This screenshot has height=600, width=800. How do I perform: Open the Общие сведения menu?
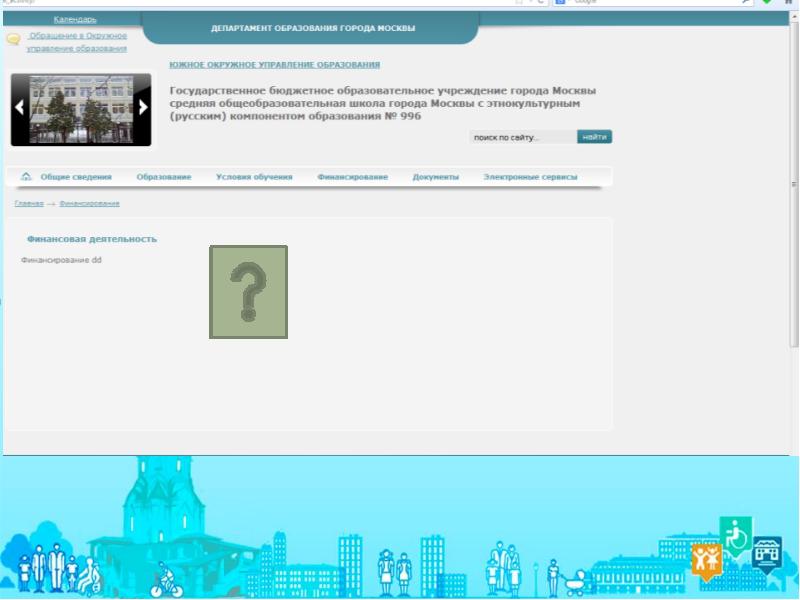tap(76, 177)
